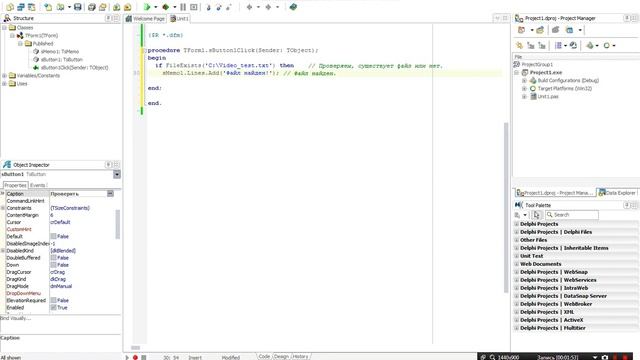Pin the Structure panel with pushpin

108,18
